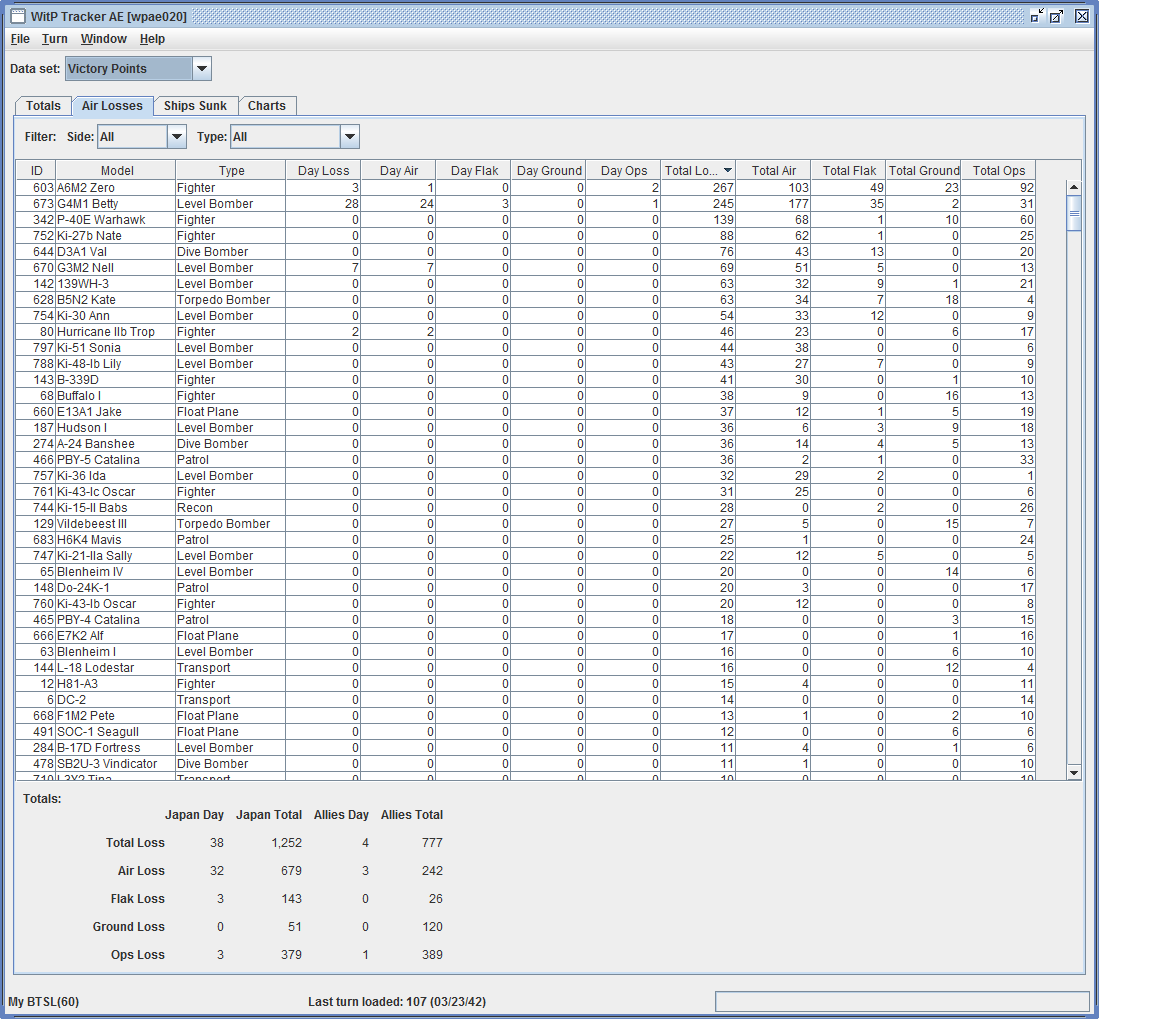The image size is (1152, 1019).
Task: Select the Air Losses tab
Action: (112, 106)
